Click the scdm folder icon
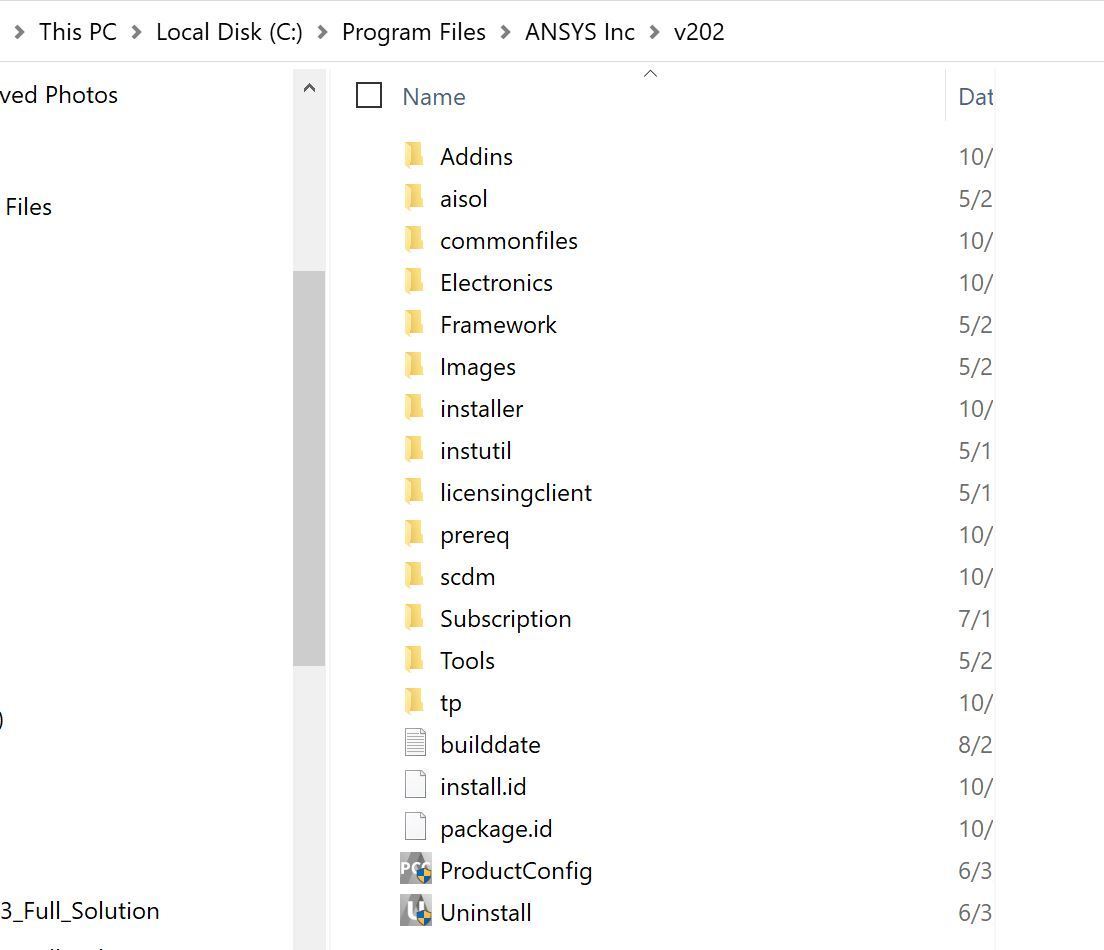 pos(415,576)
